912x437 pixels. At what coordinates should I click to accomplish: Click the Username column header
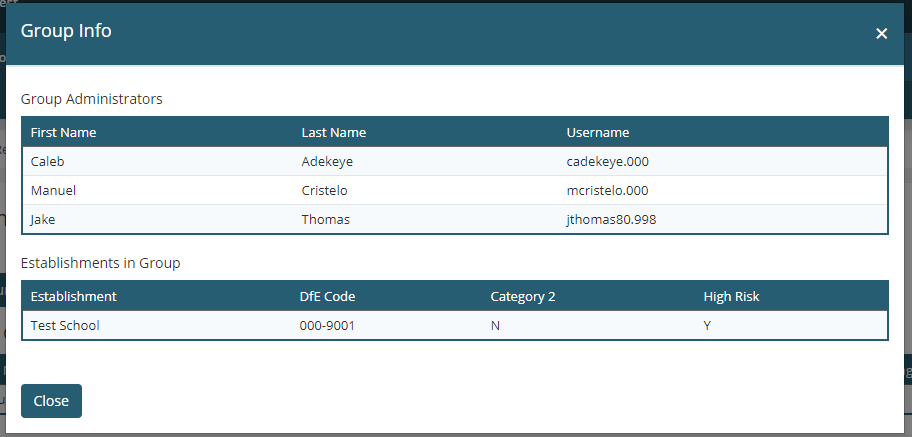(x=597, y=132)
